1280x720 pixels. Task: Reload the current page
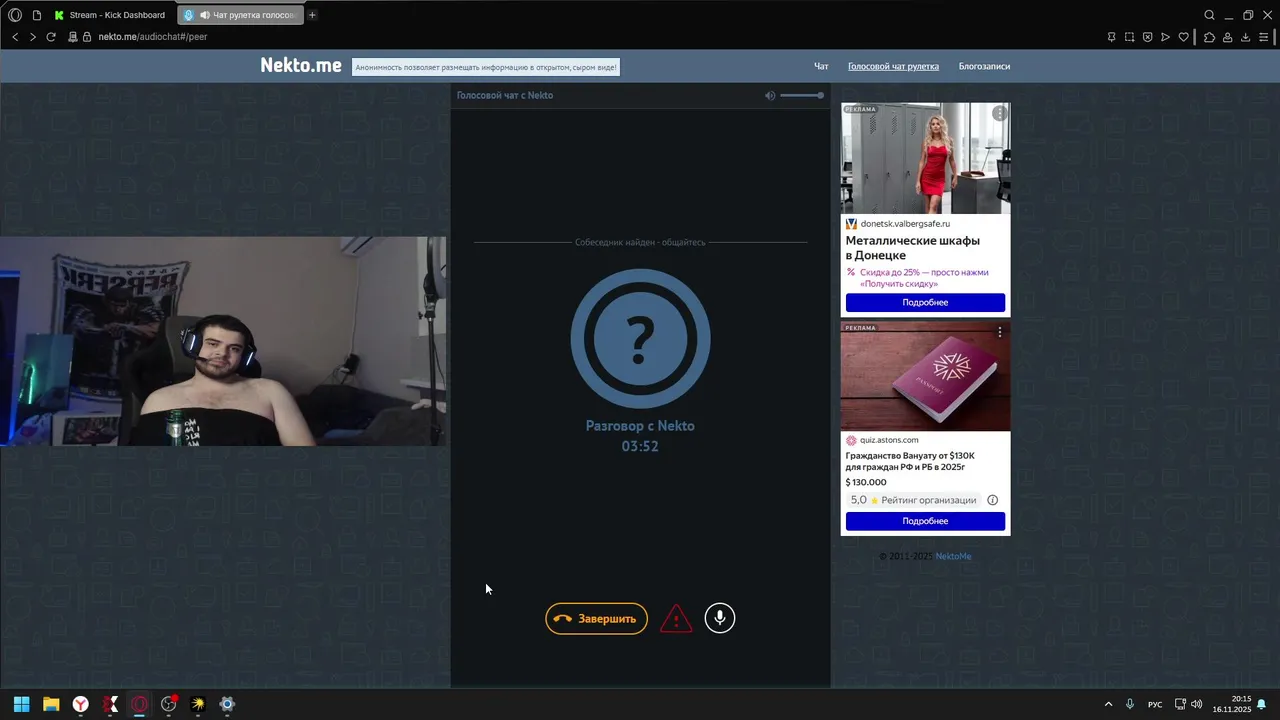51,37
